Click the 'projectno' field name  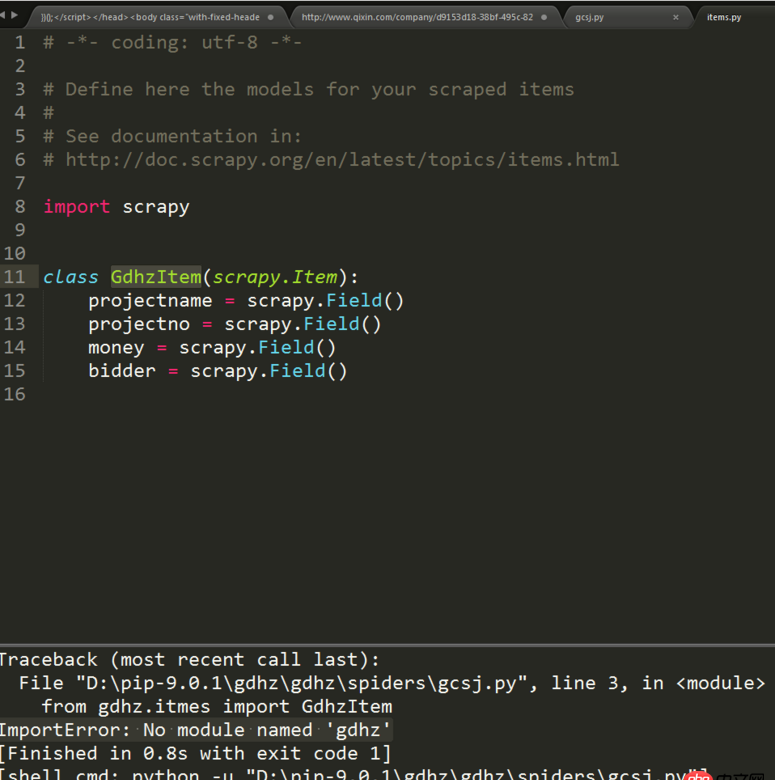point(139,324)
